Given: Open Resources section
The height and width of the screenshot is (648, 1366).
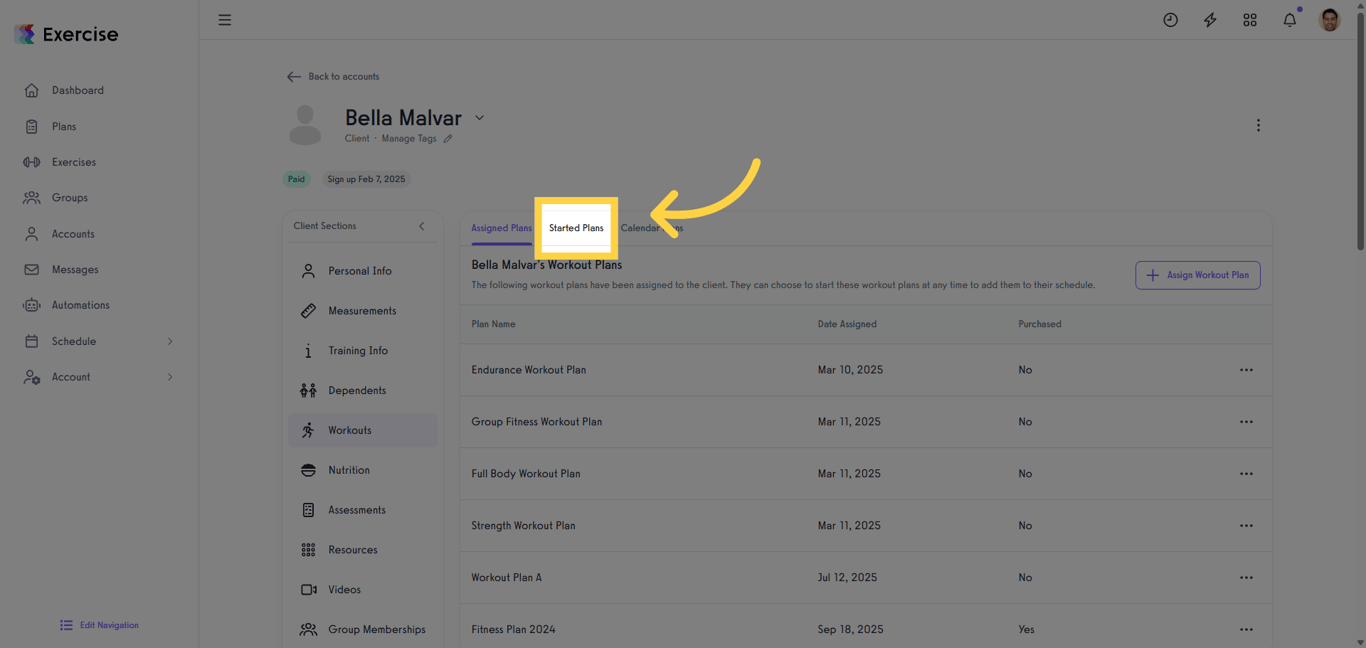Looking at the screenshot, I should pyautogui.click(x=363, y=550).
